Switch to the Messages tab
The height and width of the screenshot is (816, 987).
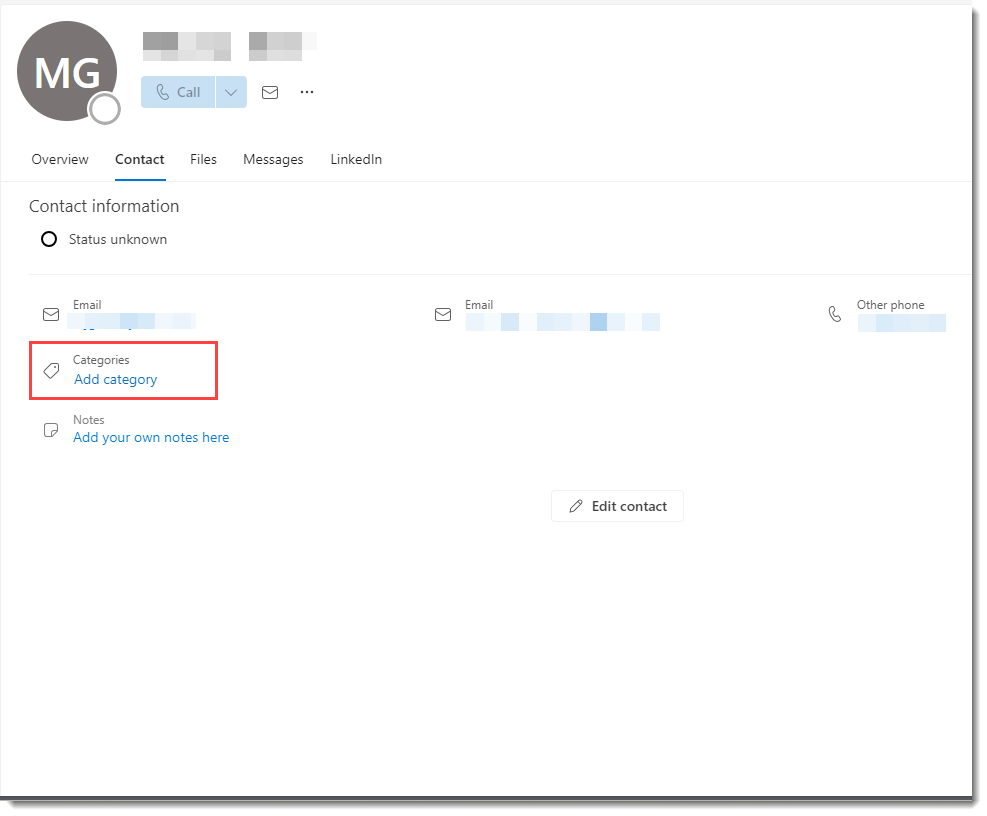point(273,159)
